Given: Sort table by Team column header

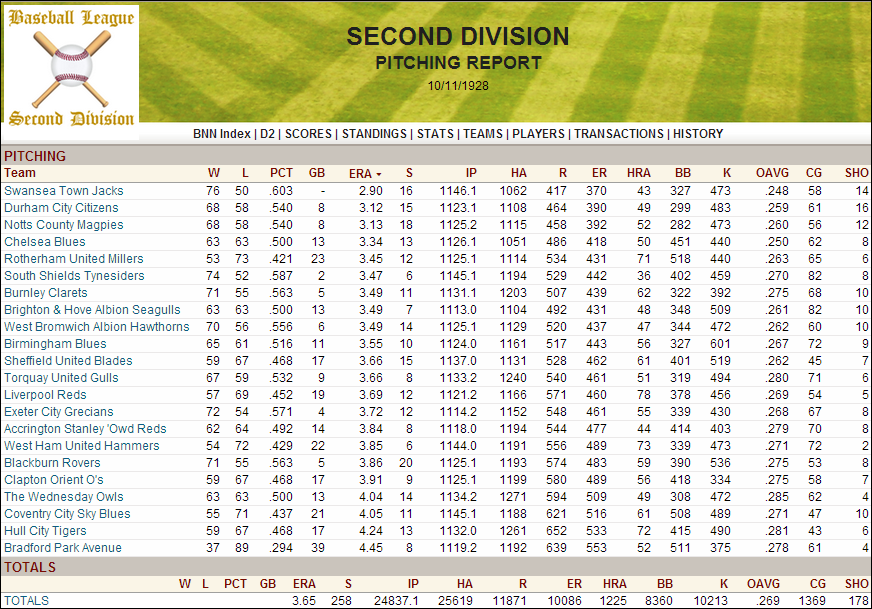Looking at the screenshot, I should coord(19,173).
